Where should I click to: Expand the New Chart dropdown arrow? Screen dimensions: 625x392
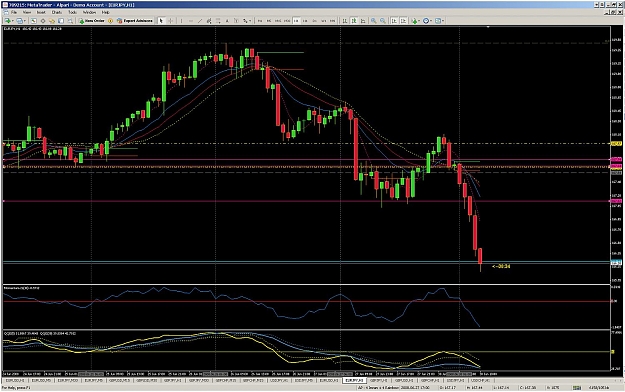pyautogui.click(x=13, y=21)
